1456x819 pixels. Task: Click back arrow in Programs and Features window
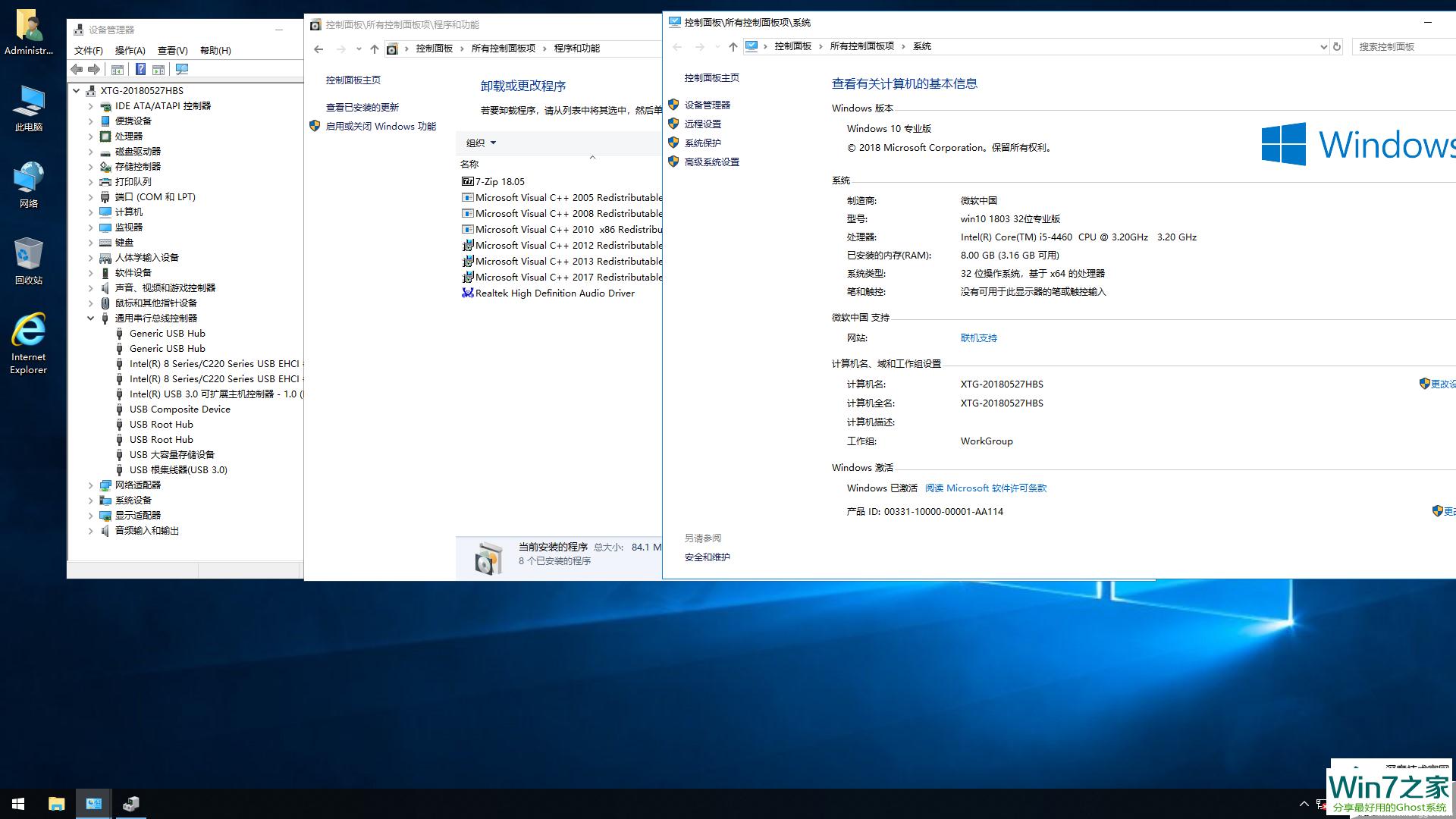point(318,49)
